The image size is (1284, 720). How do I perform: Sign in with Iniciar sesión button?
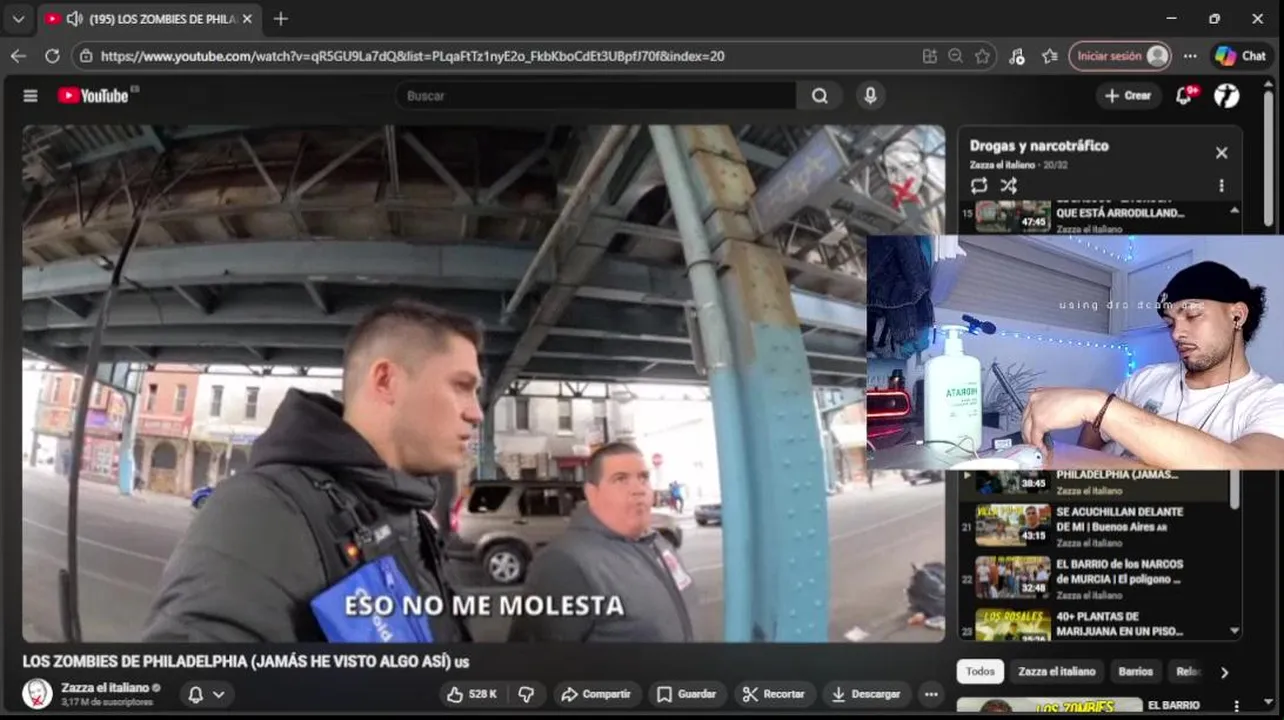(1119, 56)
